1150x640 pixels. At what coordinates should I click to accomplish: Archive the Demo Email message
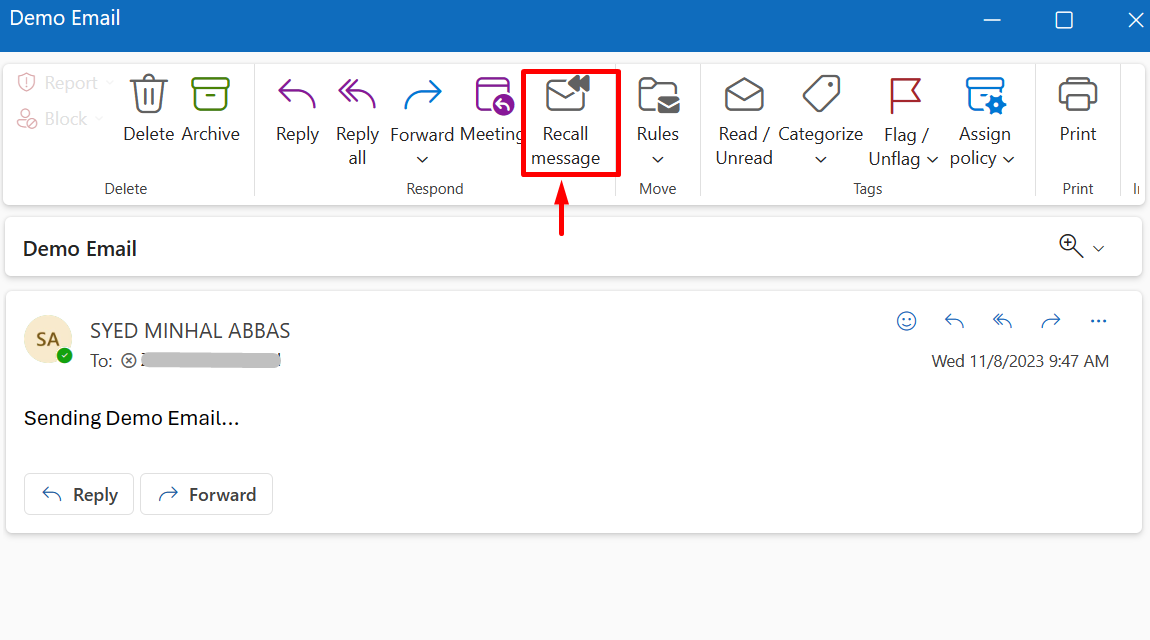210,95
